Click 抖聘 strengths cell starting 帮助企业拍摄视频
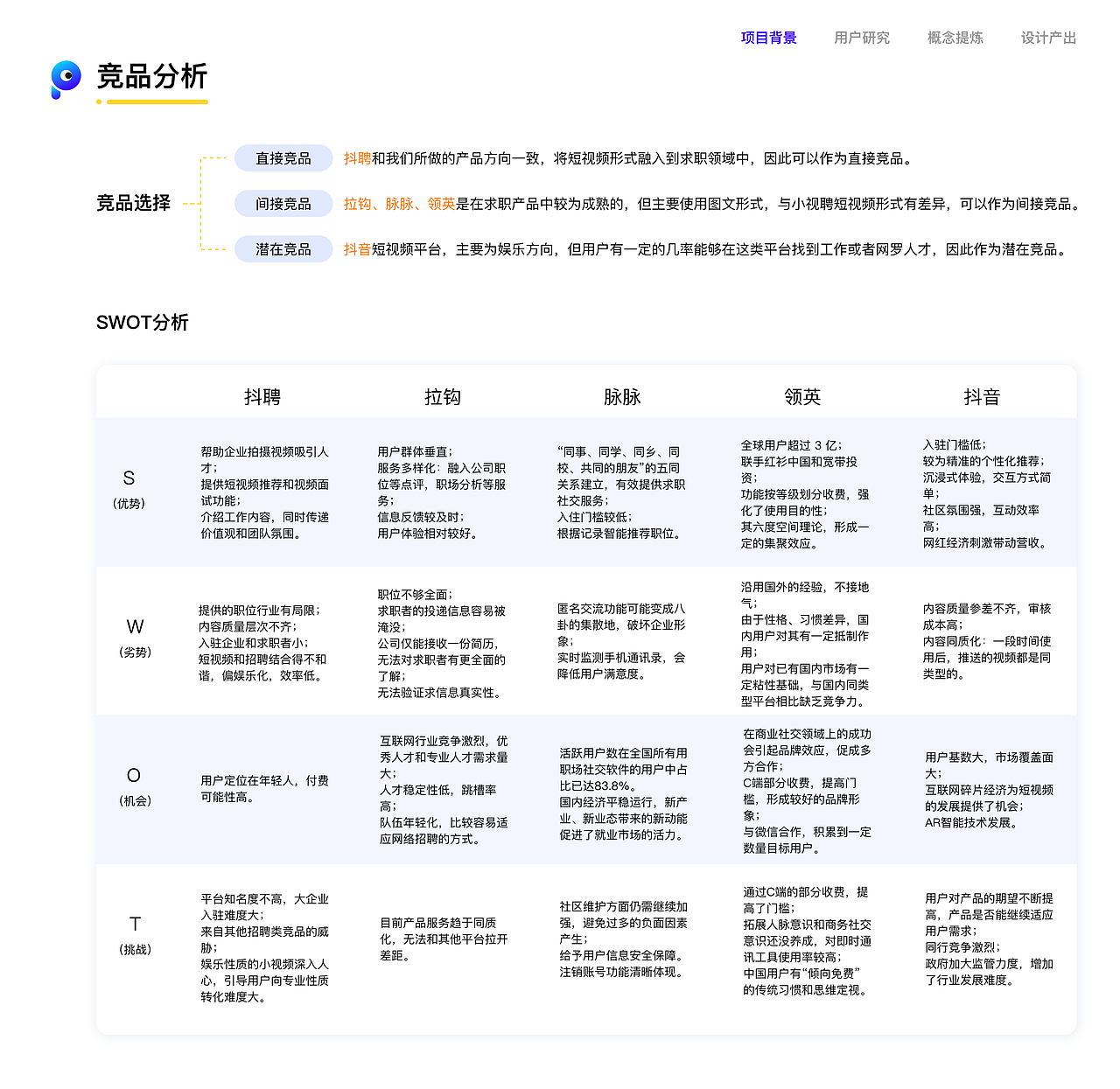Screen dimensions: 1120x1089 pos(265,492)
